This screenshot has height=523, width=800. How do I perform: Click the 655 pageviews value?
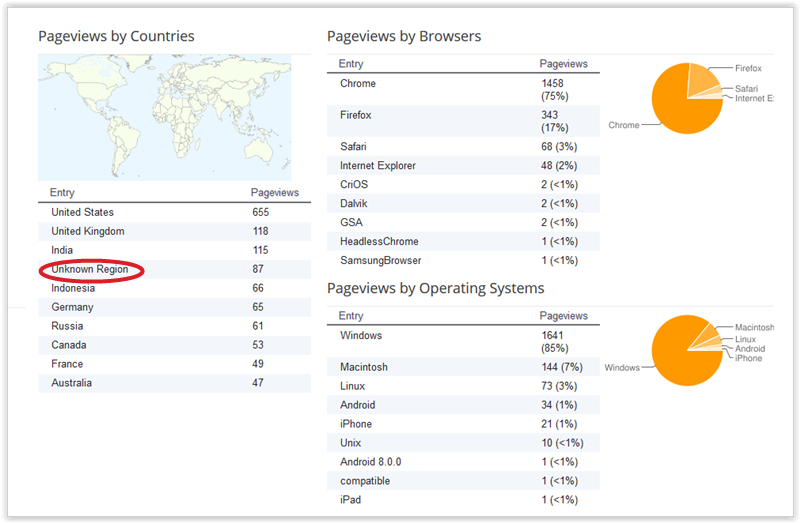click(260, 212)
